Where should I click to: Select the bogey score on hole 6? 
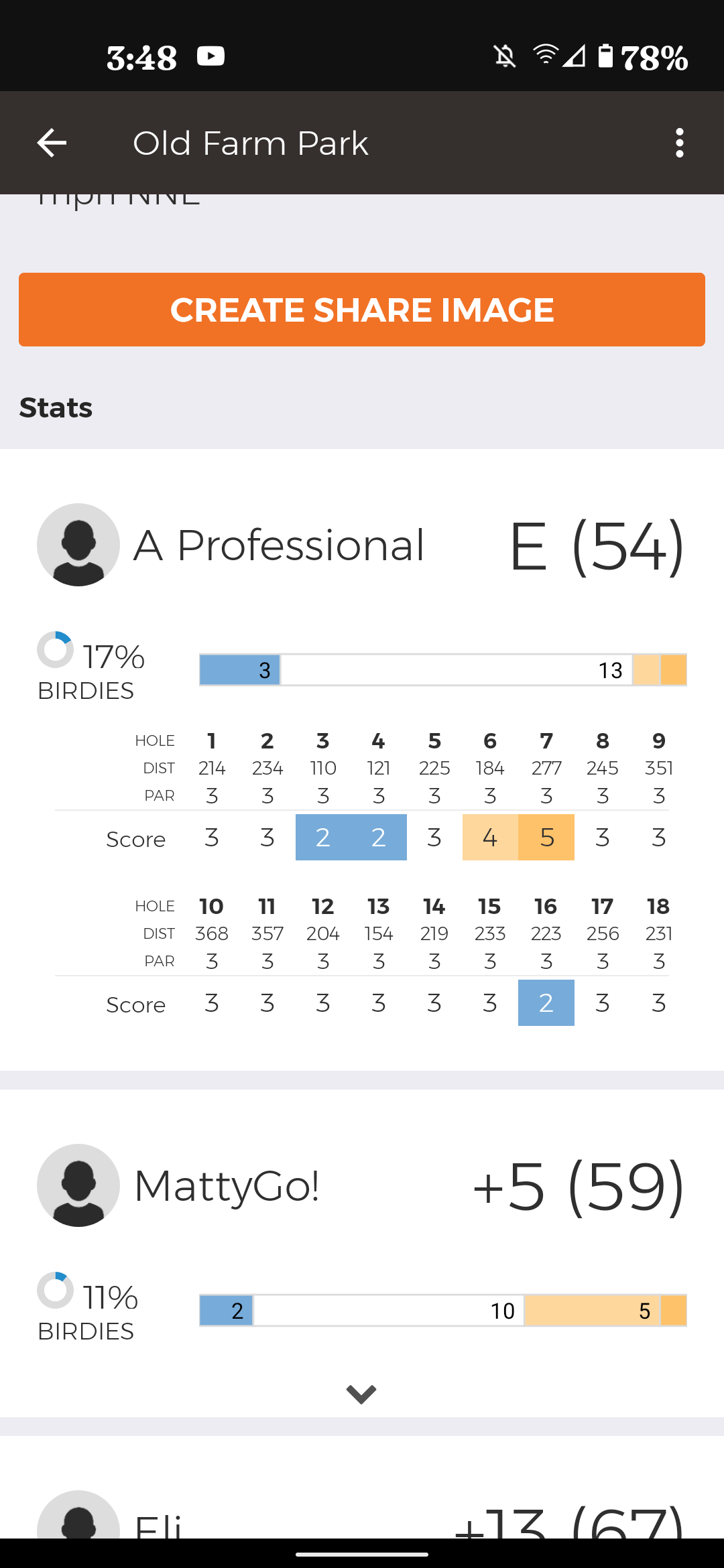(x=490, y=837)
